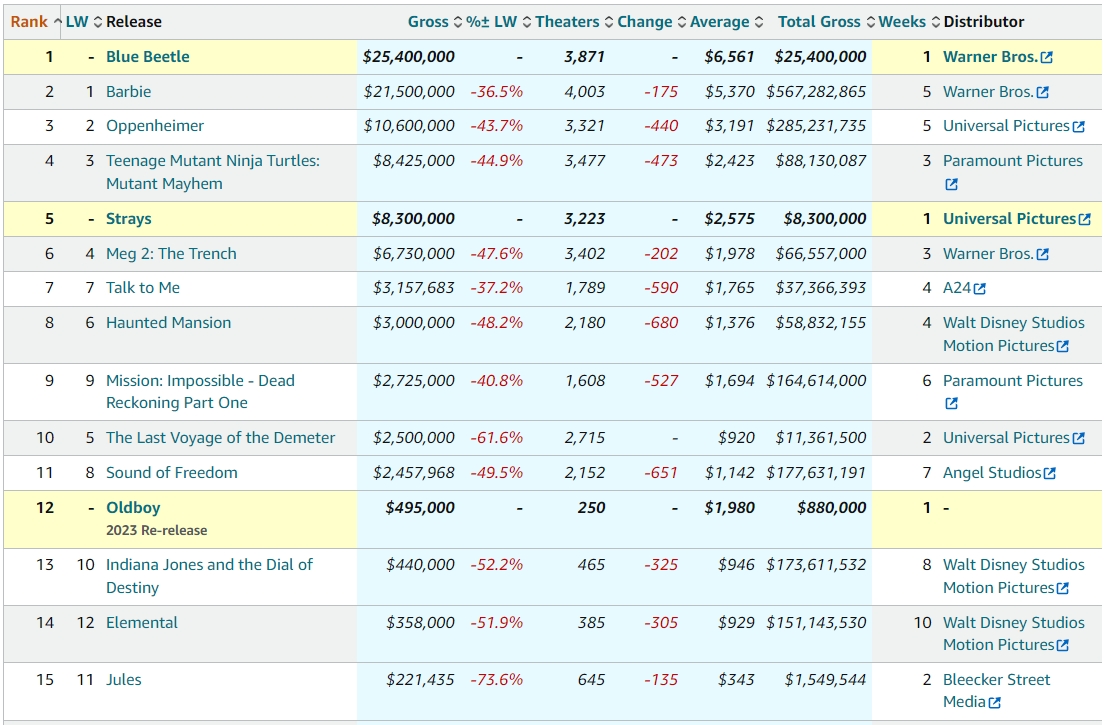
Task: Click external link icon in Meg 2 distributor cell
Action: (x=1043, y=254)
